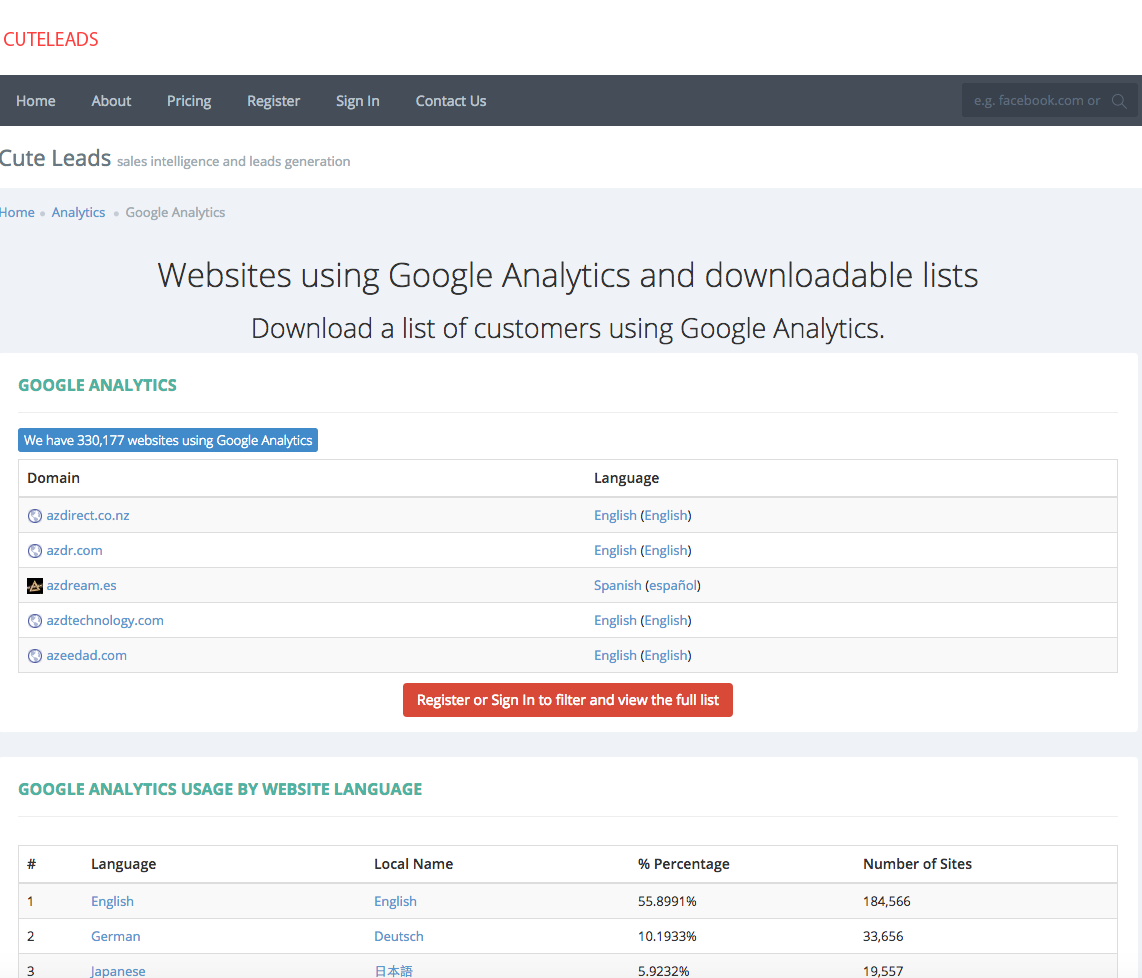Click the Analytics breadcrumb link

pyautogui.click(x=78, y=213)
